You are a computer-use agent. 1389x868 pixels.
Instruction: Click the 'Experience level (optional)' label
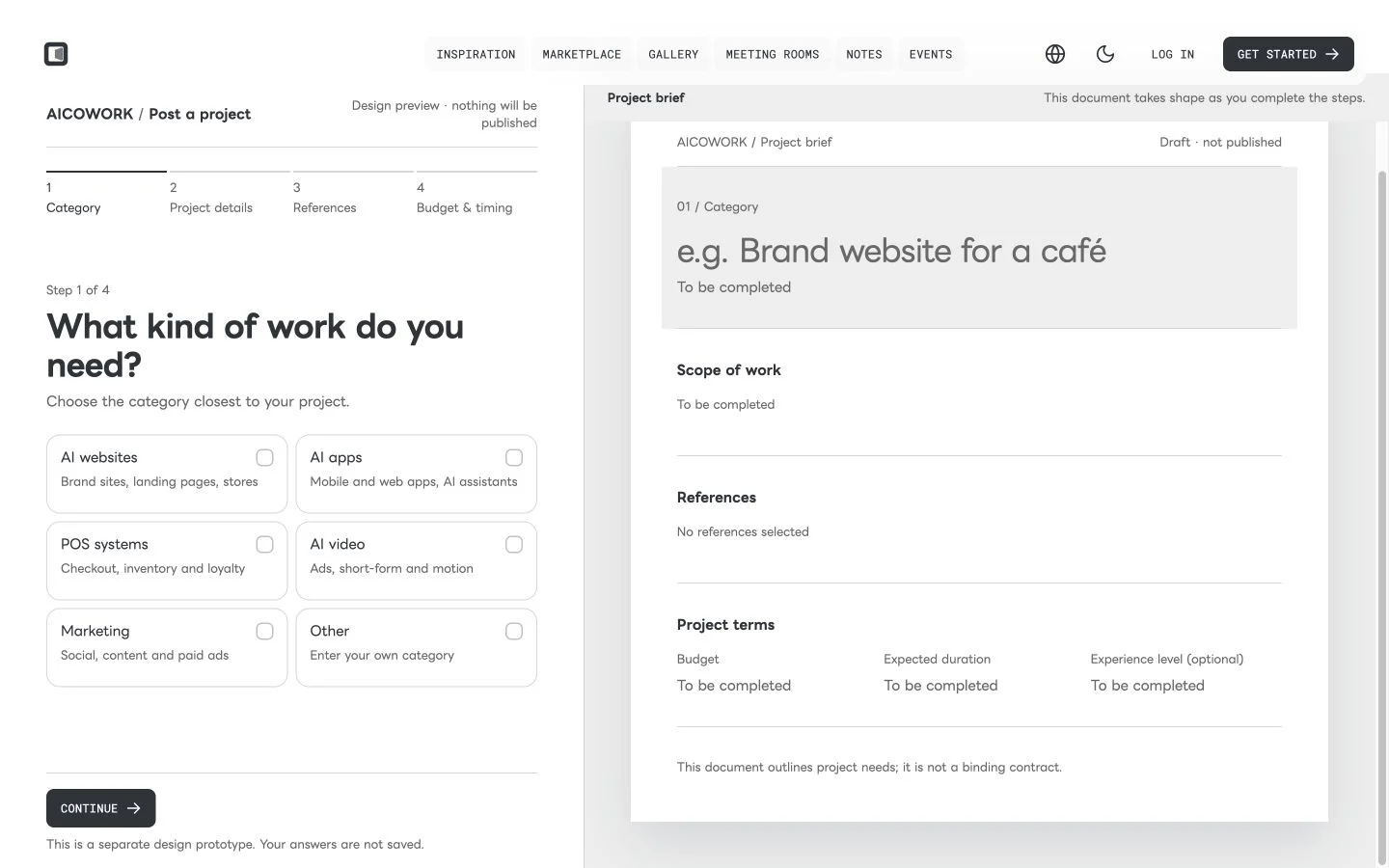point(1167,659)
